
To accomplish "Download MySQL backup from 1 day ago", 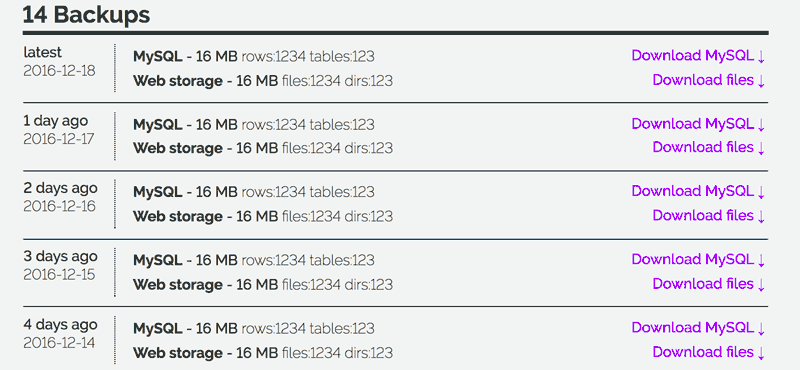I will 698,124.
